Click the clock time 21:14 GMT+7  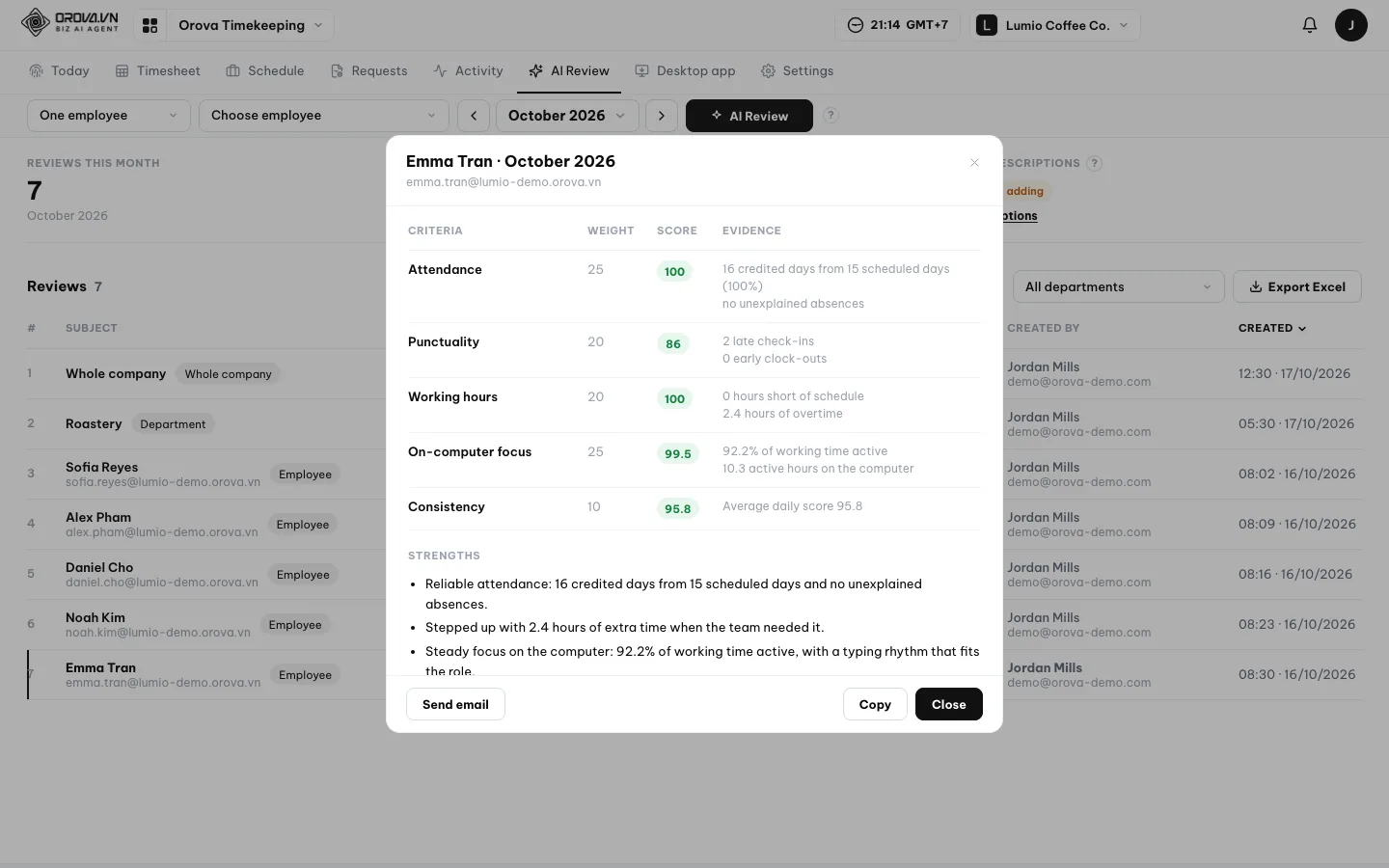coord(897,25)
